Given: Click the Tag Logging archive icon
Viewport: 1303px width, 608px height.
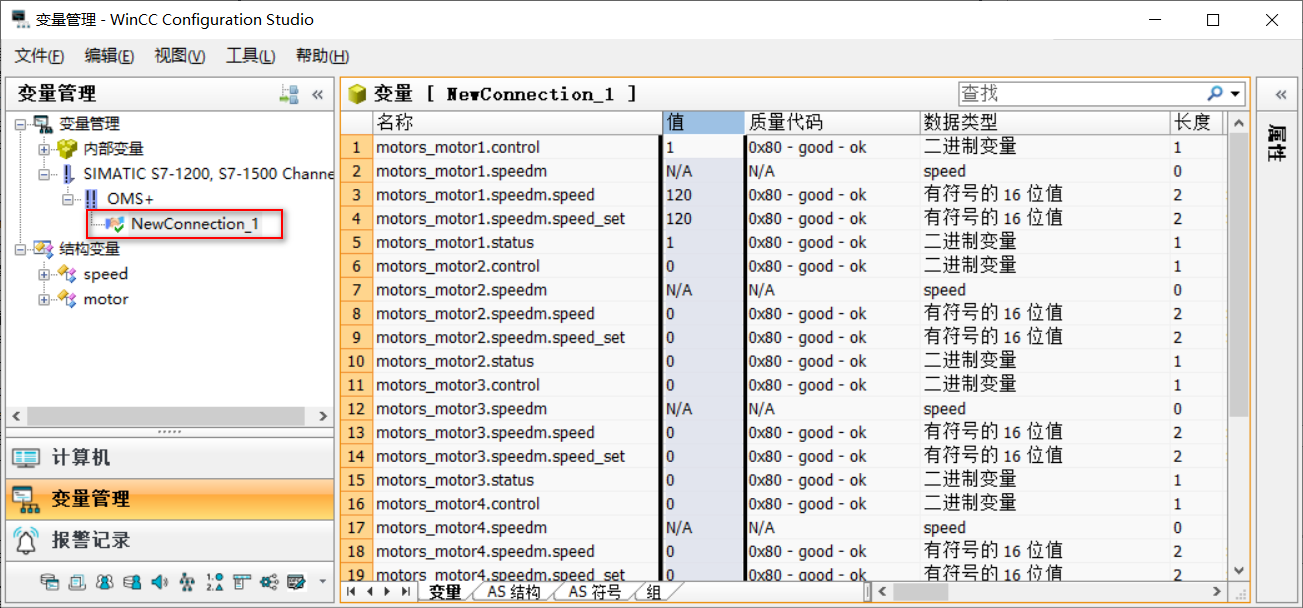Looking at the screenshot, I should (50, 581).
